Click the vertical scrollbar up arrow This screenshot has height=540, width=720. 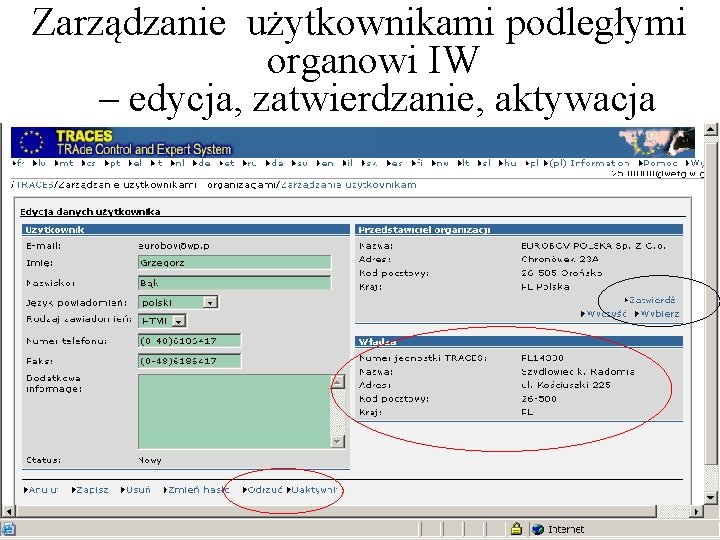tap(710, 130)
